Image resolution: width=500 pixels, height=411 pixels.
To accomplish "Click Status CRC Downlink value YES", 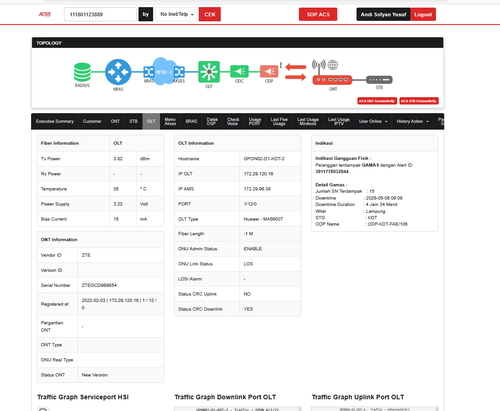I will (248, 309).
